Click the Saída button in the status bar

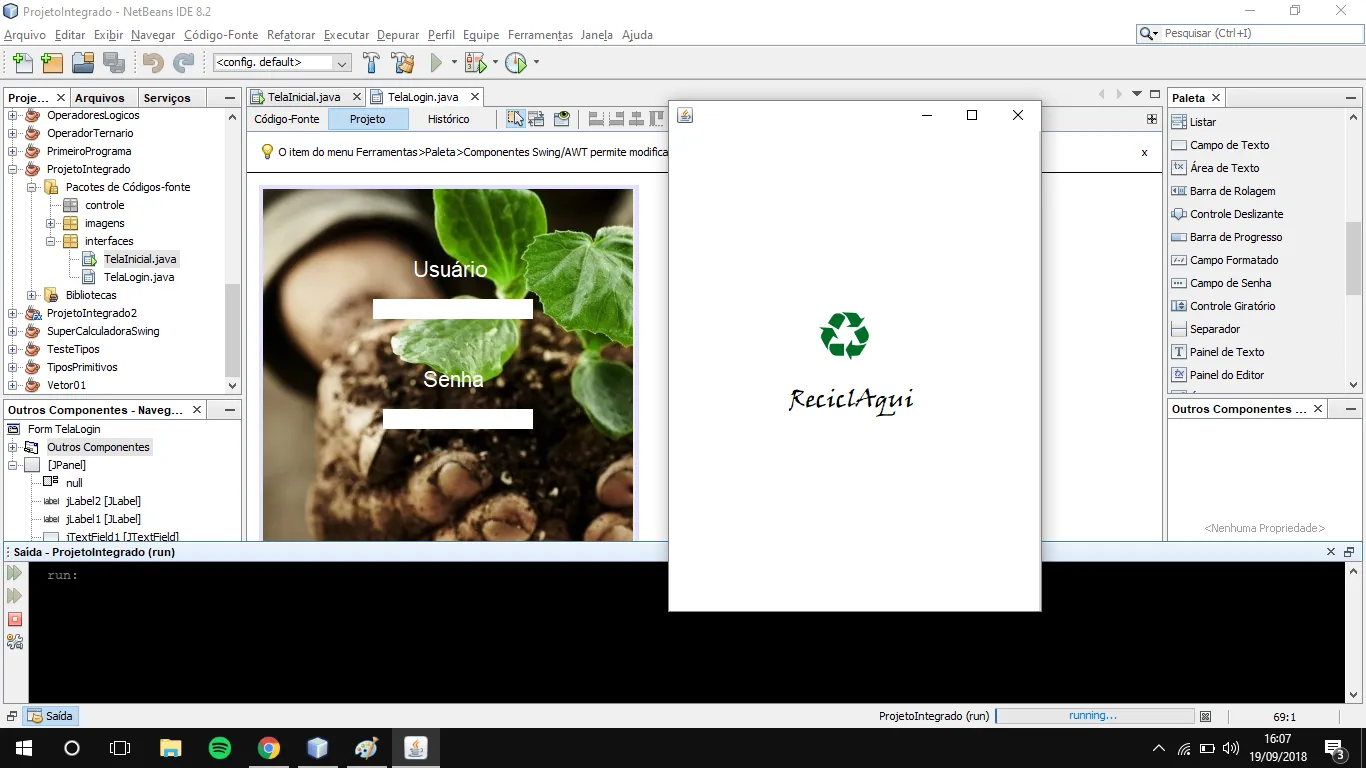51,716
